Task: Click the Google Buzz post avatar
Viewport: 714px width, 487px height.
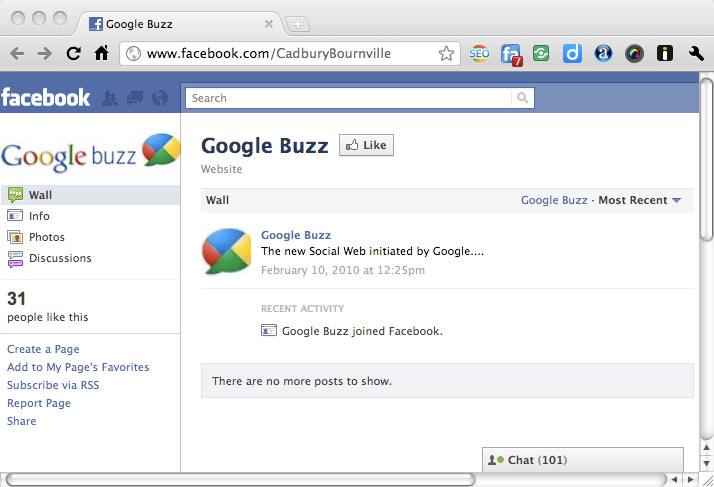Action: (226, 251)
